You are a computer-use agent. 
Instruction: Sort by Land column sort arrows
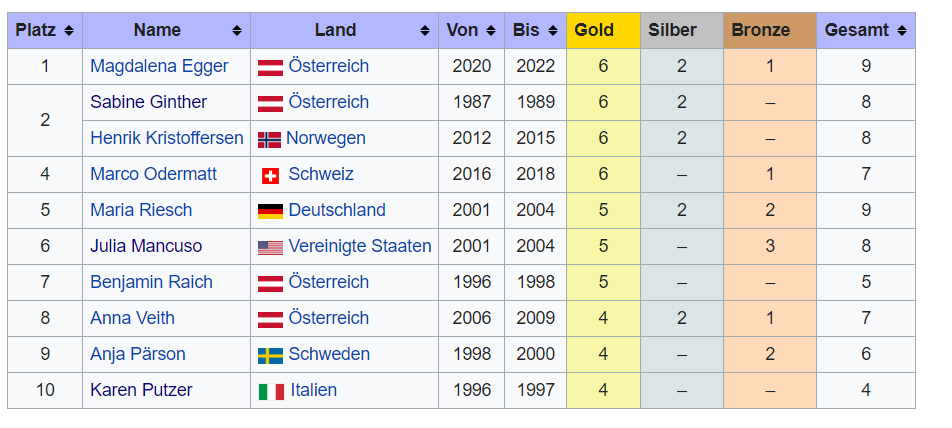coord(425,31)
